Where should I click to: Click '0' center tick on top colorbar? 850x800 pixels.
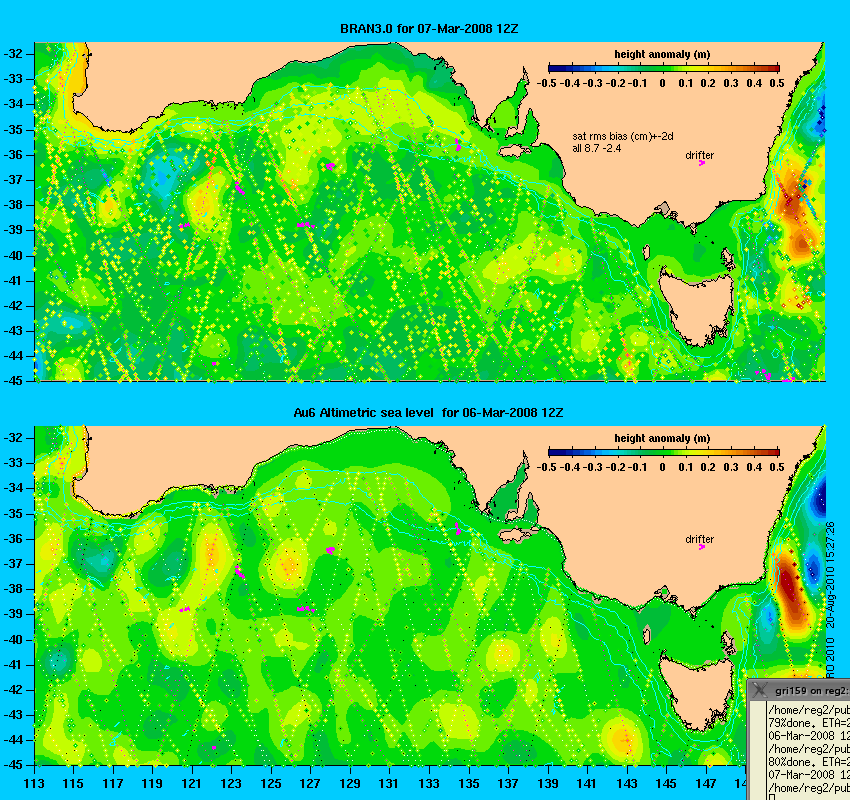662,83
